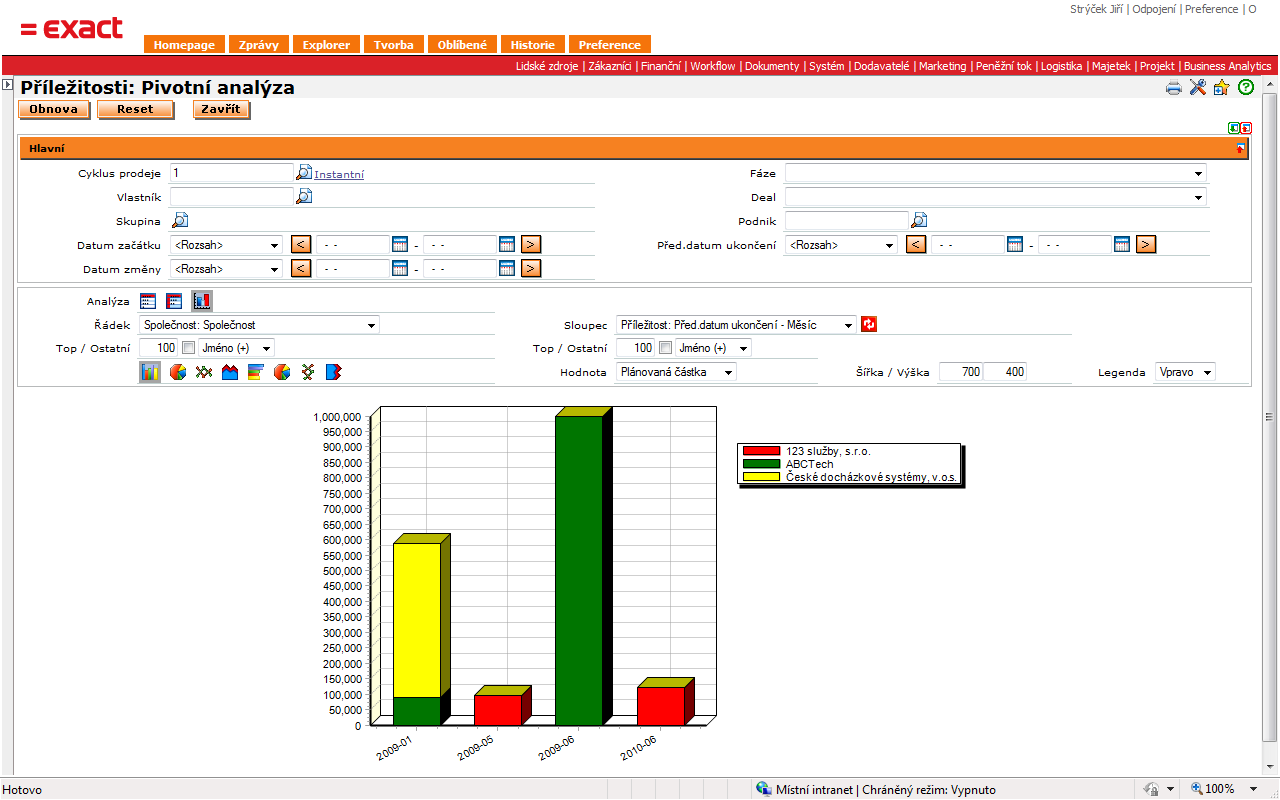Viewport: 1280px width, 800px height.
Task: Step Datum začátku back with < button
Action: pos(300,244)
